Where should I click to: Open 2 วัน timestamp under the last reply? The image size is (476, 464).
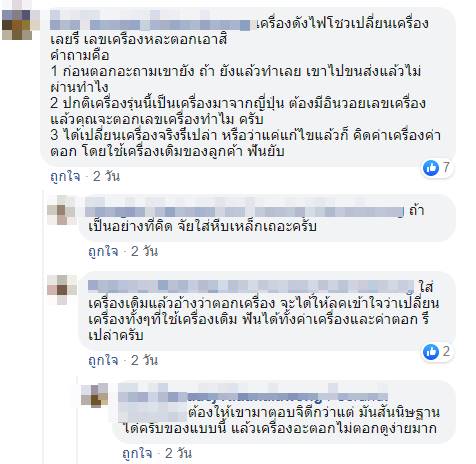click(x=178, y=453)
